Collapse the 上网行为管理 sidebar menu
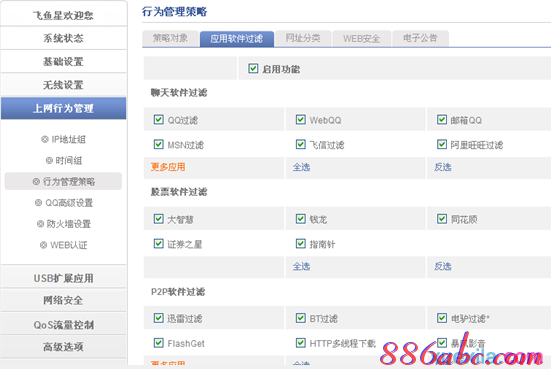 (x=63, y=108)
